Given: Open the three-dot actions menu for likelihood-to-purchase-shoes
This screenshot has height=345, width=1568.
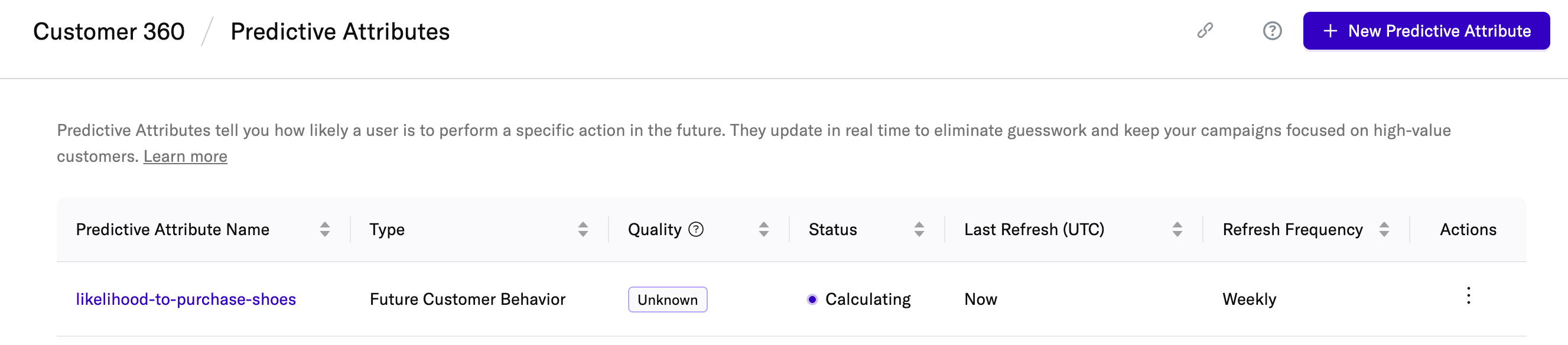Looking at the screenshot, I should tap(1468, 297).
